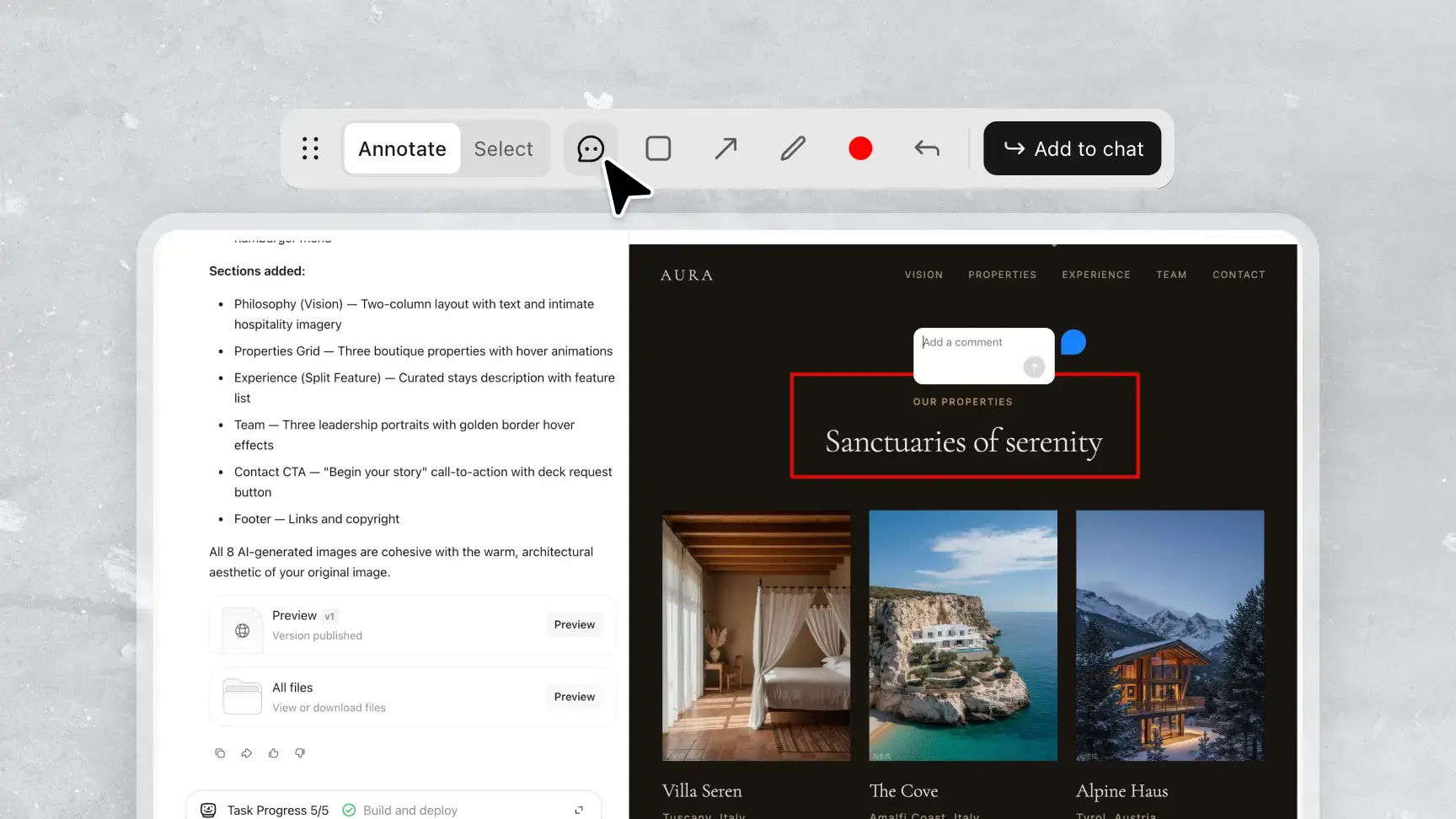Open the Vision nav link
The height and width of the screenshot is (819, 1456).
point(923,275)
